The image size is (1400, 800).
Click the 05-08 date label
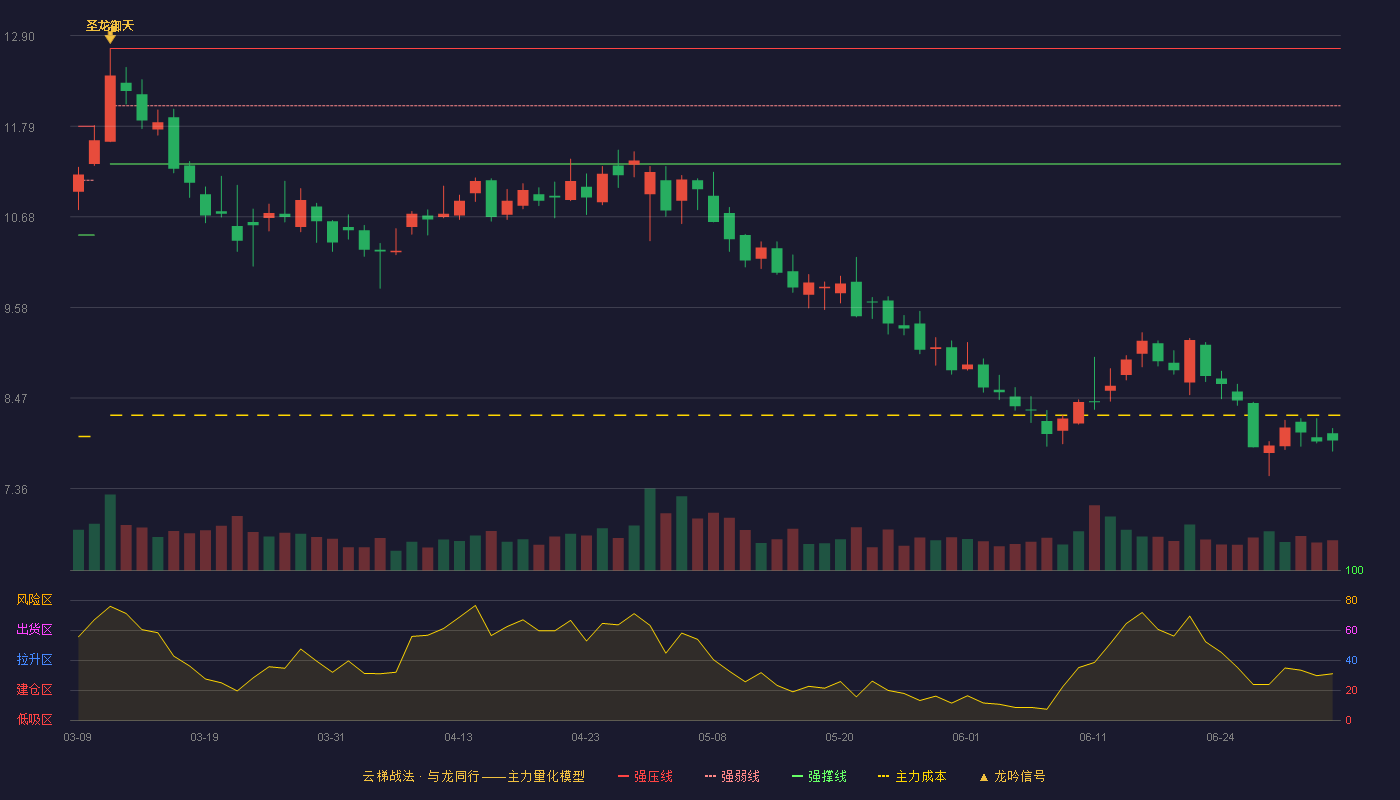click(712, 737)
